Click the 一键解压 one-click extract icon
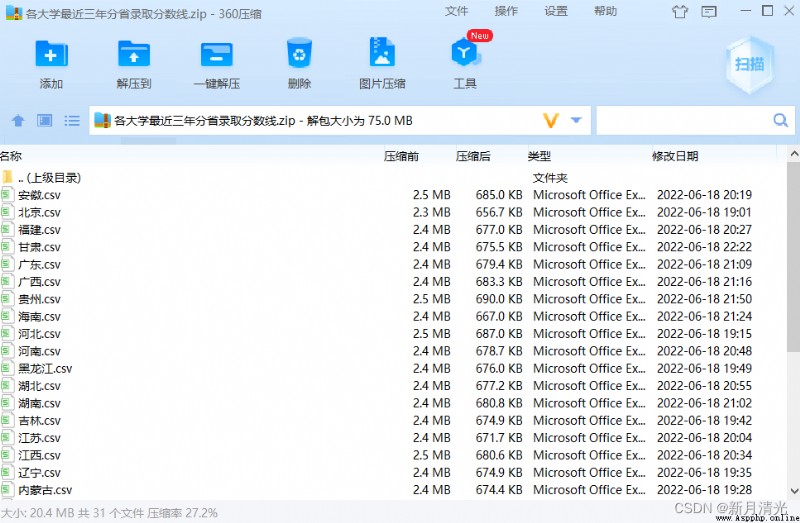 click(217, 54)
